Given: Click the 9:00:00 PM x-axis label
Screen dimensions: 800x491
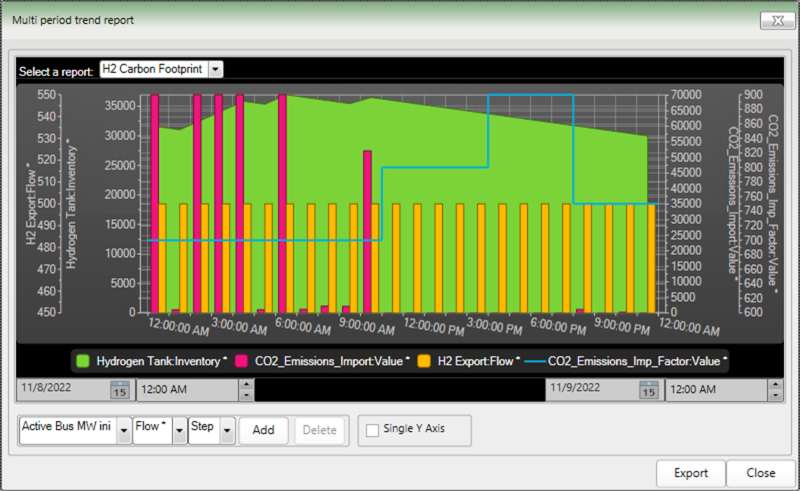Looking at the screenshot, I should coord(622,326).
